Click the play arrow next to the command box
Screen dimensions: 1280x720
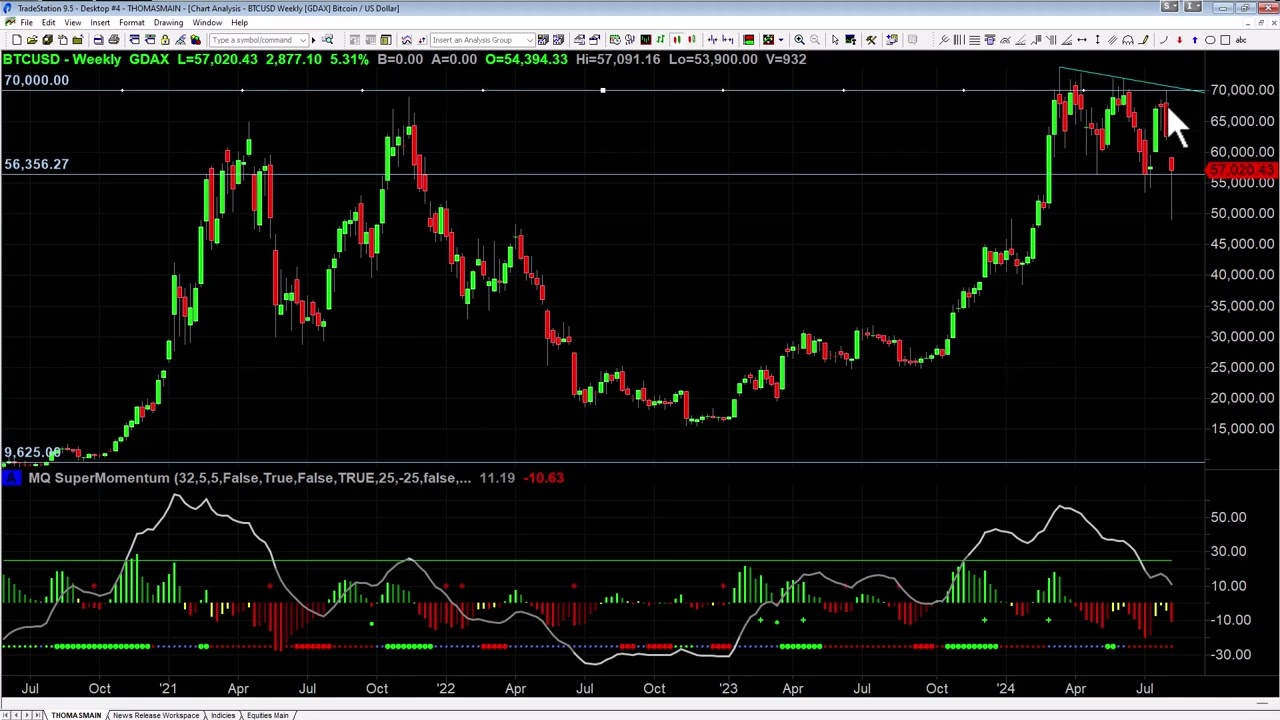coord(313,40)
